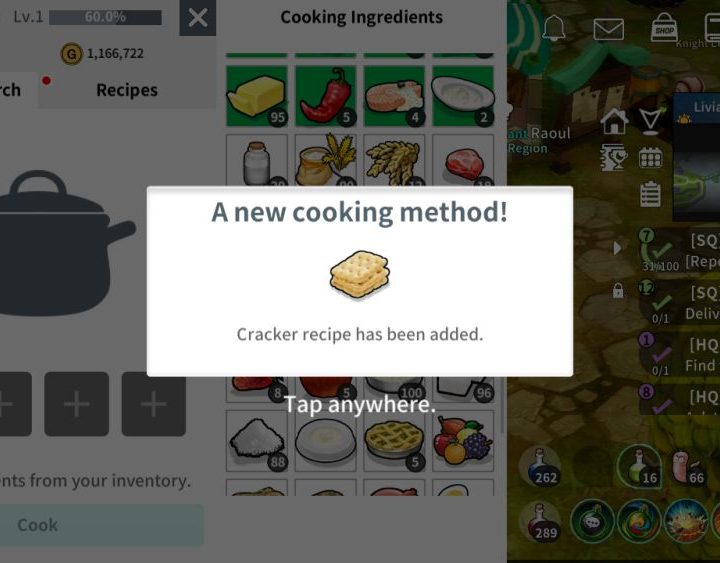The height and width of the screenshot is (563, 720).
Task: Open the mail envelope icon
Action: coord(608,29)
